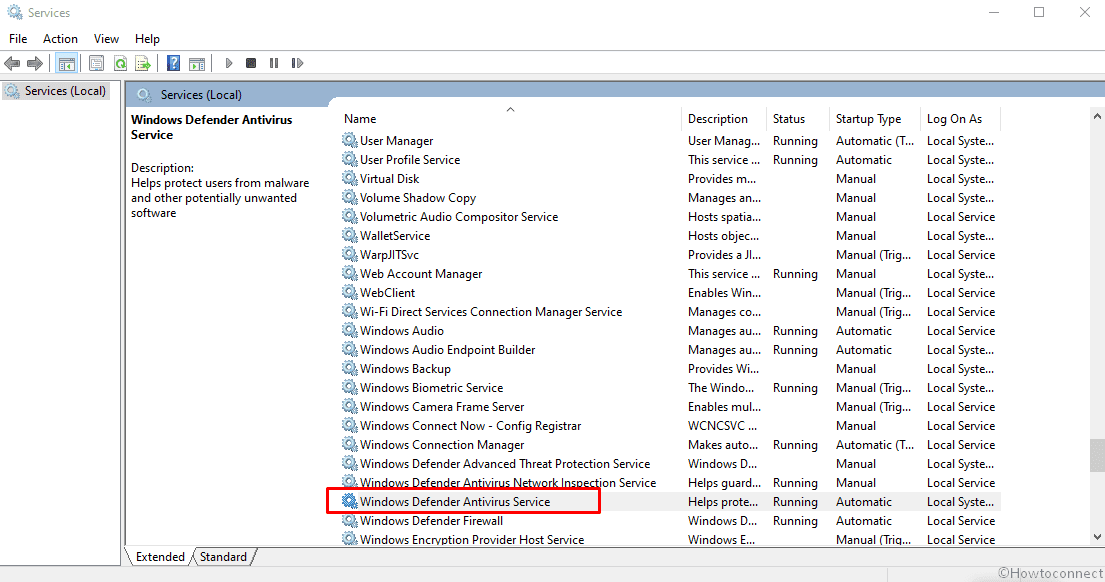Open the Help toolbar icon

tap(173, 63)
